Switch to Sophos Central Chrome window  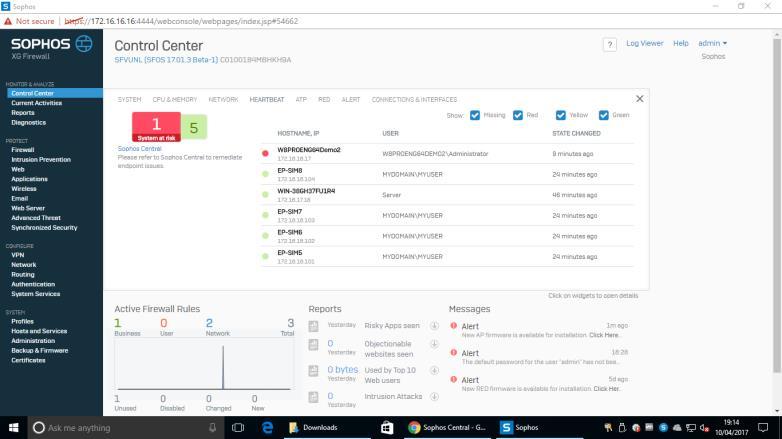pos(447,428)
